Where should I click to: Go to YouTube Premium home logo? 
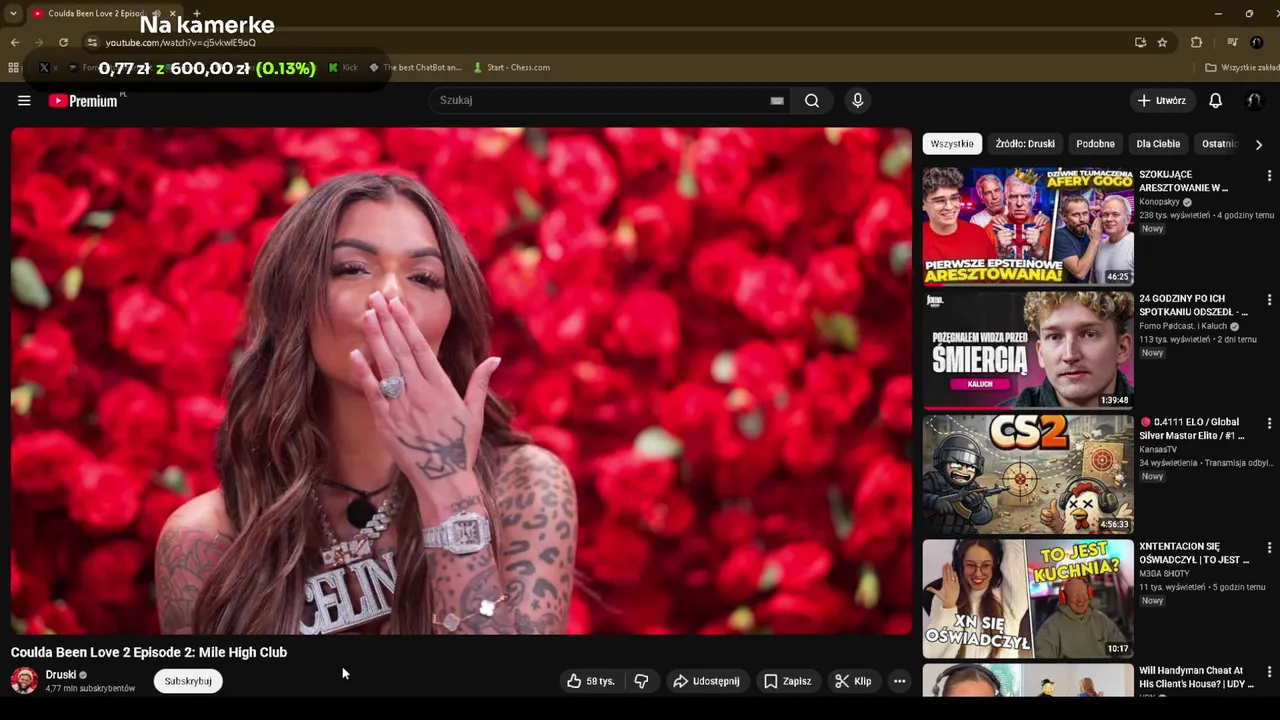tap(84, 100)
